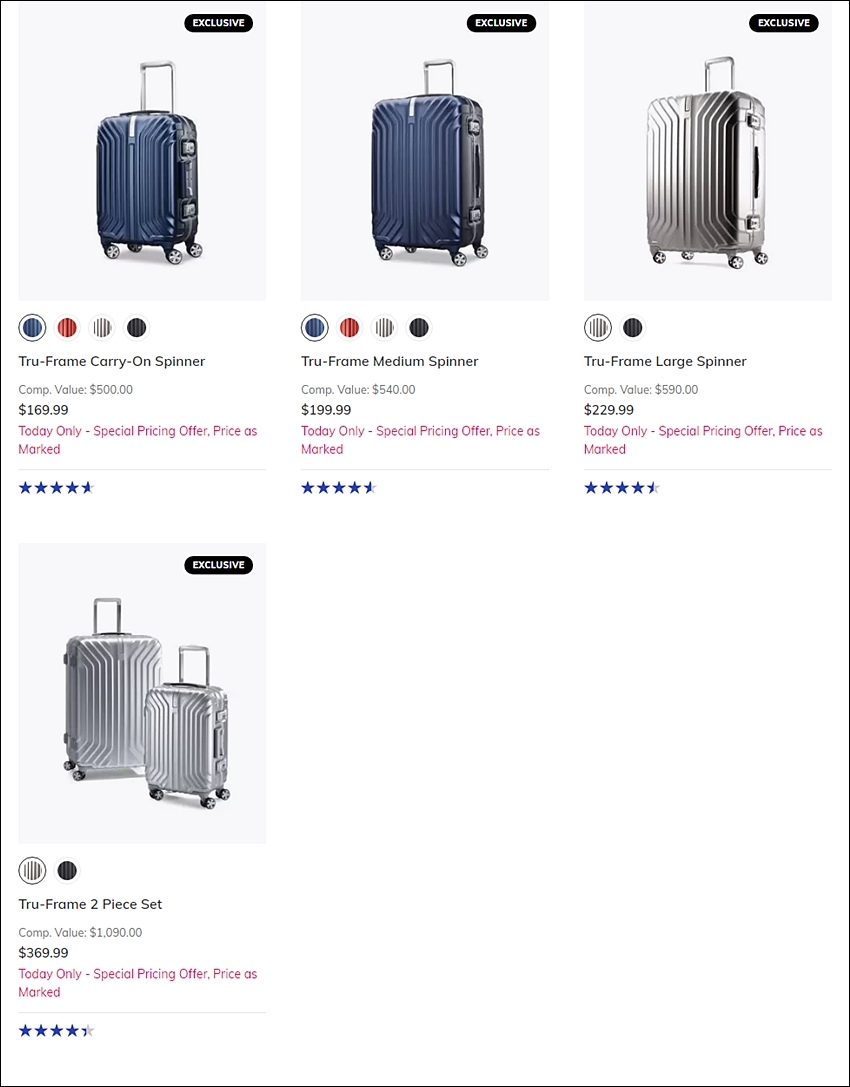Screen dimensions: 850x1087
Task: Open Tru-Frame Large Spinner title link
Action: (x=665, y=361)
